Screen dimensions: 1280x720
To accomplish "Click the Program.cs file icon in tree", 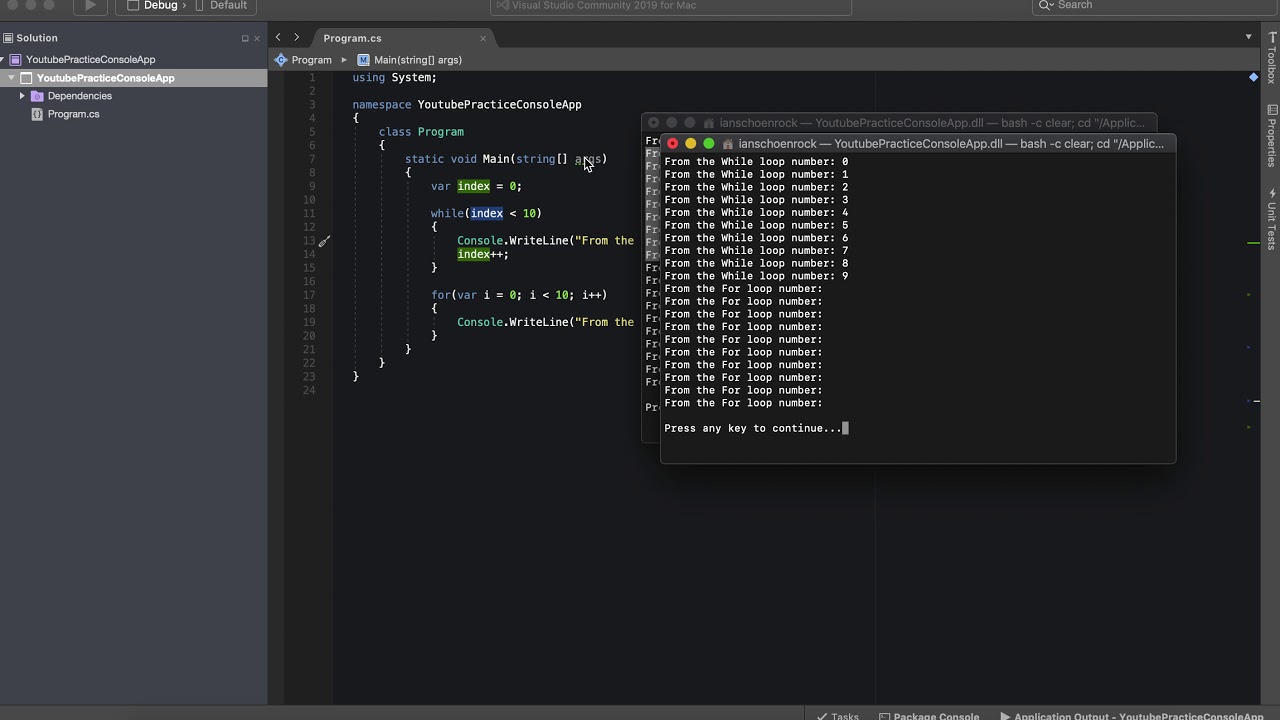I will (x=37, y=114).
